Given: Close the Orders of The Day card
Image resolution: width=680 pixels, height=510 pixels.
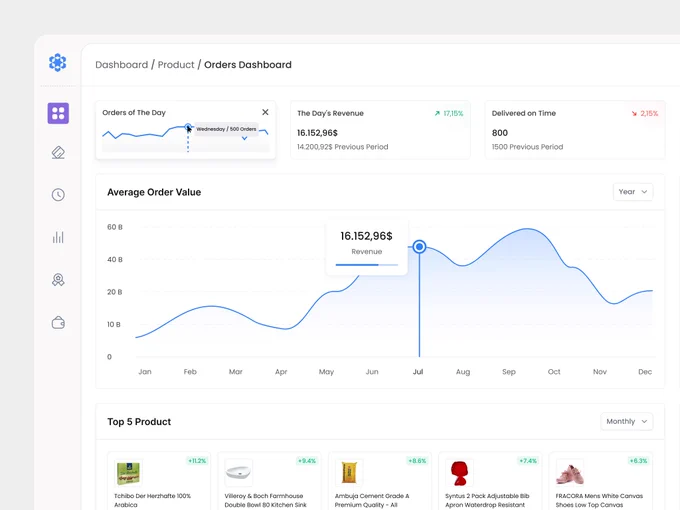Looking at the screenshot, I should click(265, 112).
